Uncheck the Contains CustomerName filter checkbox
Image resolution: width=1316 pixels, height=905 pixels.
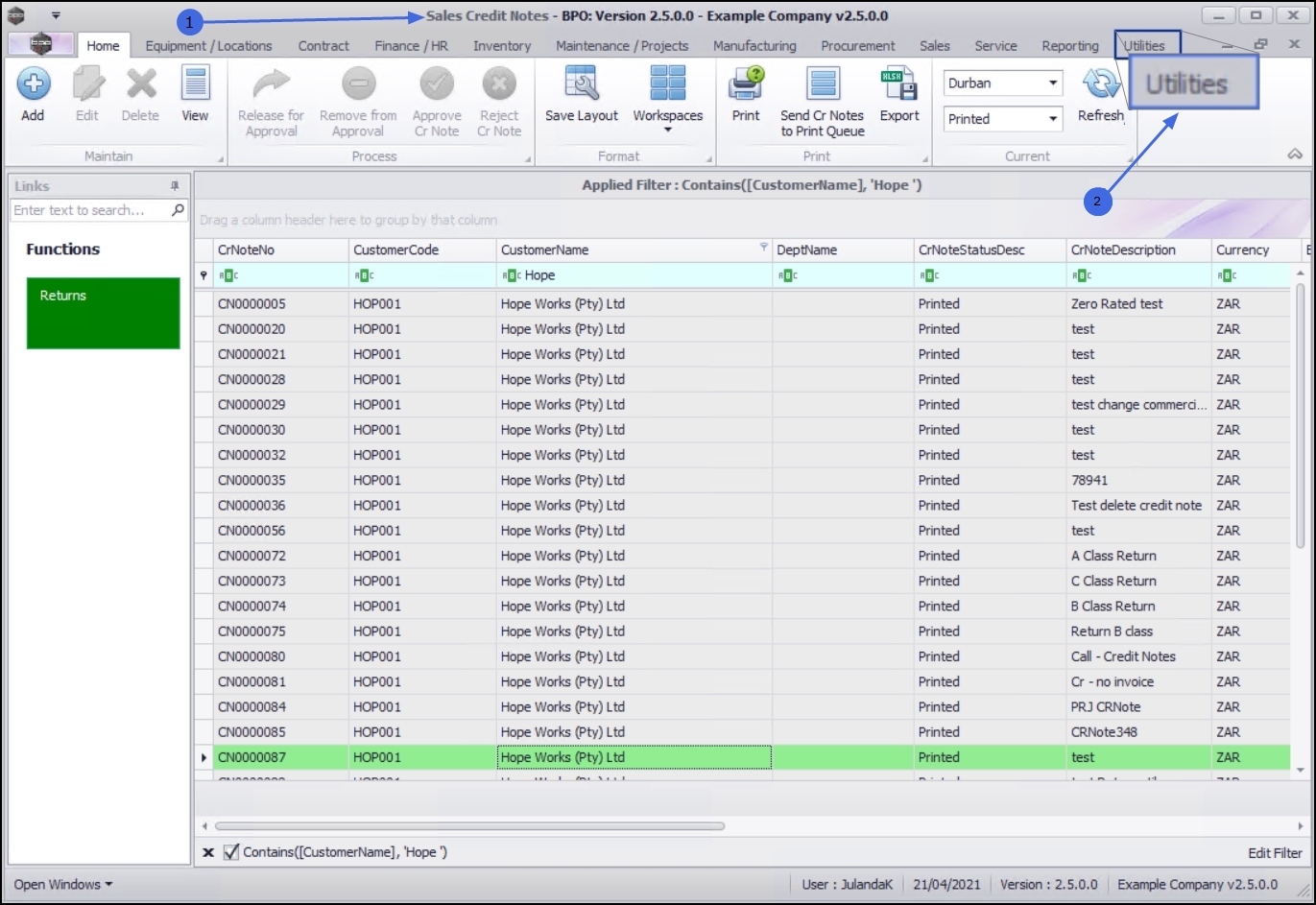pyautogui.click(x=230, y=852)
